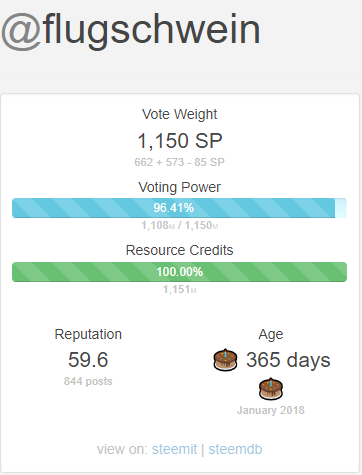The image size is (362, 475).
Task: Click the Vote Weight heading
Action: [x=180, y=114]
